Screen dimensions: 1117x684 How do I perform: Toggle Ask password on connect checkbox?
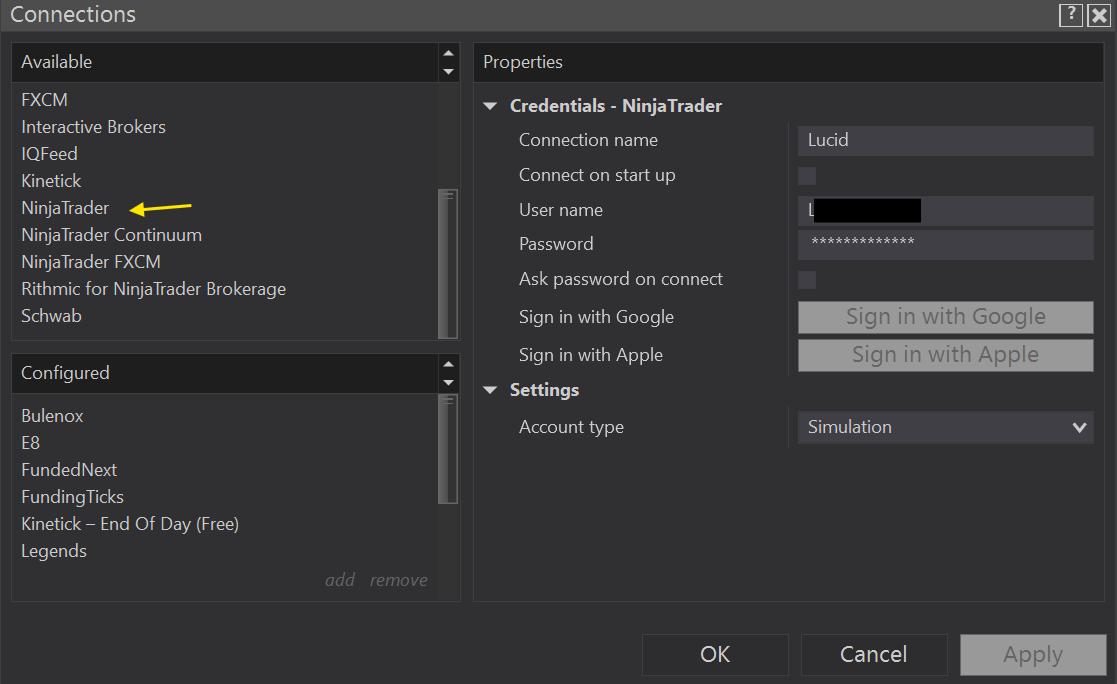point(807,280)
